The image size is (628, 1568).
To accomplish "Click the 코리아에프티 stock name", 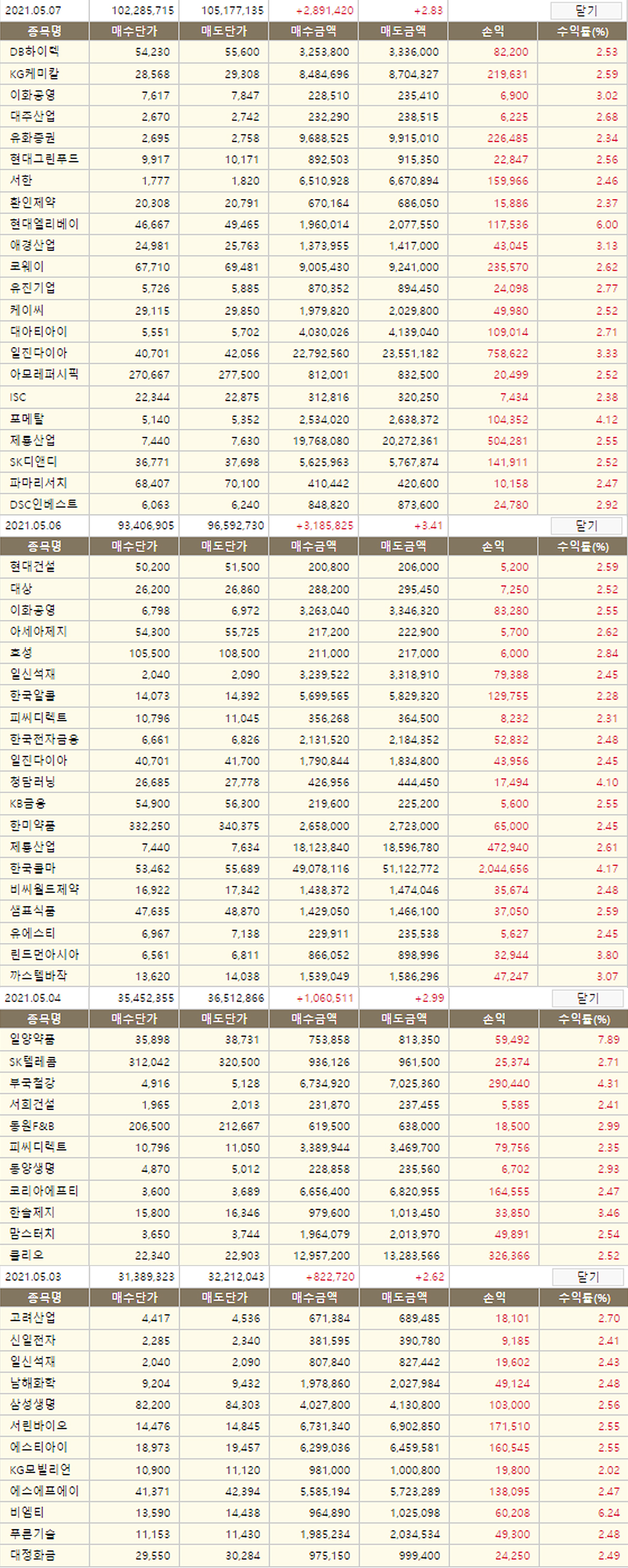I will click(x=44, y=1191).
